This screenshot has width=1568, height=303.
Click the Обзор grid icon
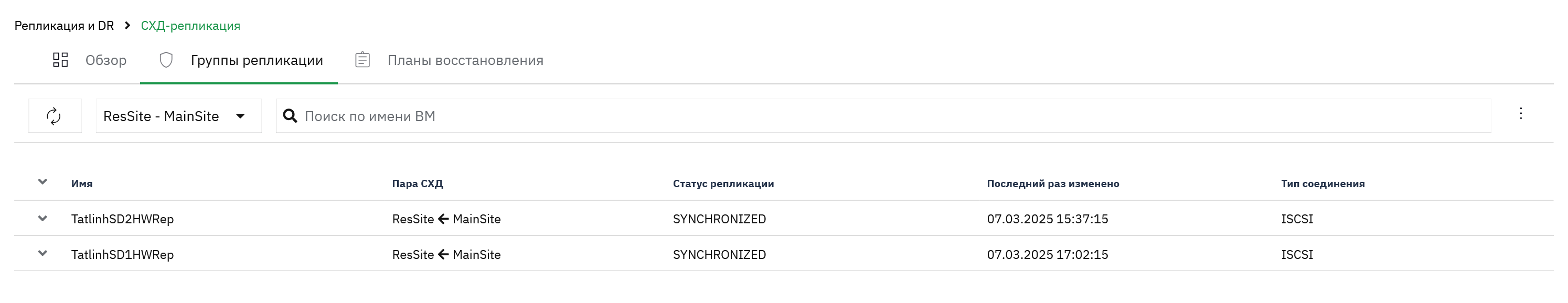pos(60,60)
